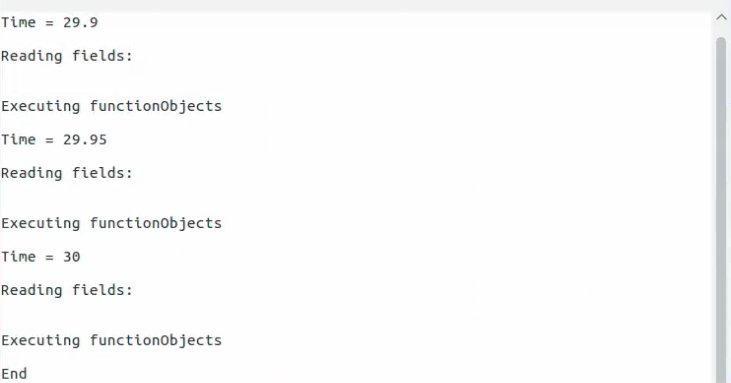
Task: Click "Reading fields:" directly below Time = 30
Action: 67,290
